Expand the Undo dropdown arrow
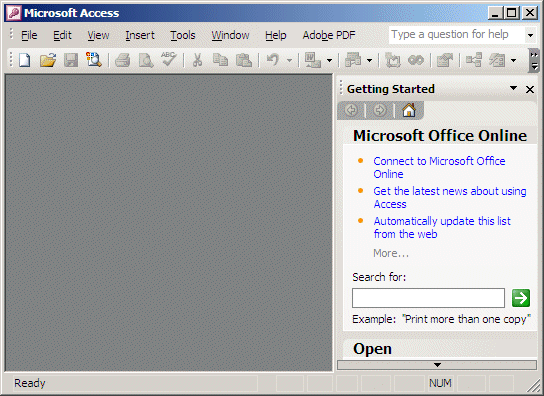This screenshot has width=544, height=396. pyautogui.click(x=289, y=61)
